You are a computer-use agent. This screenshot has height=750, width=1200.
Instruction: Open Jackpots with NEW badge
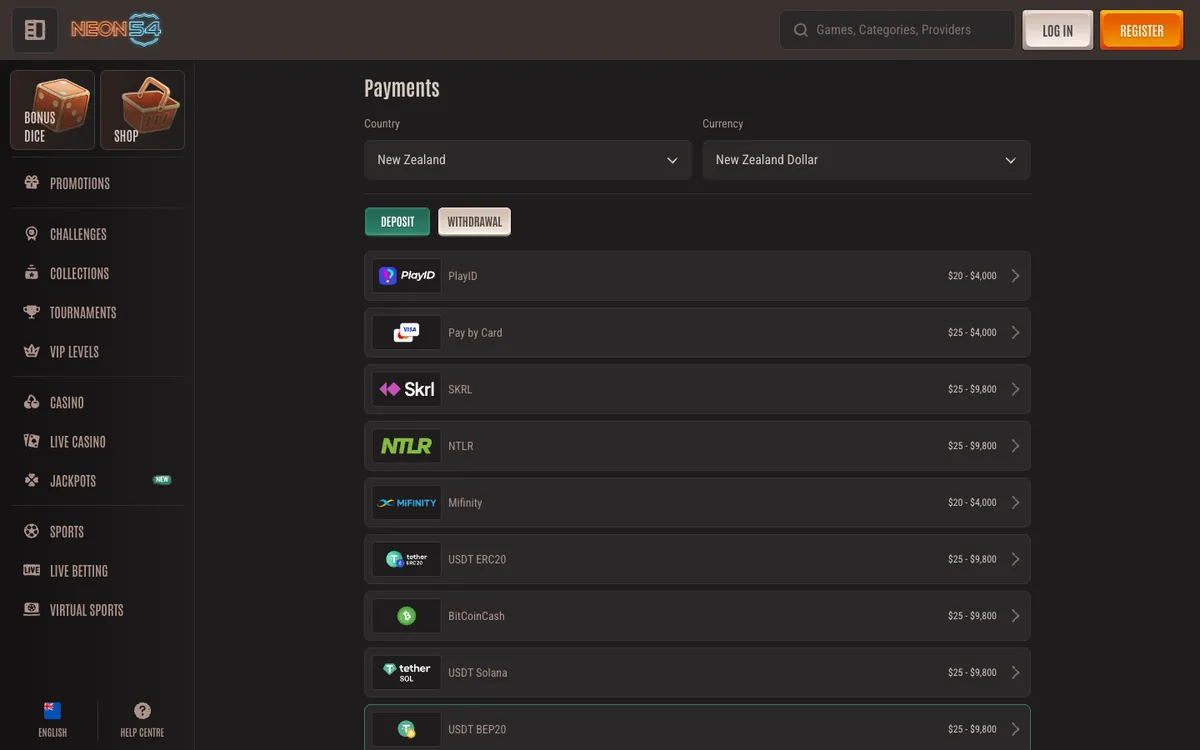(x=97, y=480)
